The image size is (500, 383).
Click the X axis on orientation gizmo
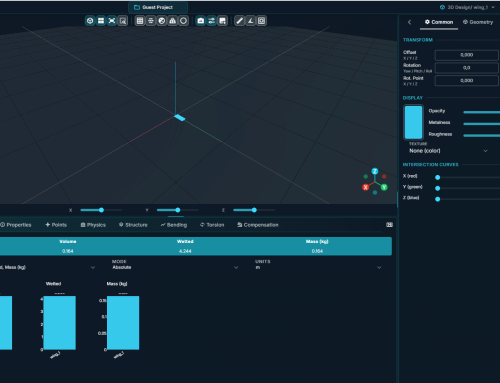[x=365, y=187]
